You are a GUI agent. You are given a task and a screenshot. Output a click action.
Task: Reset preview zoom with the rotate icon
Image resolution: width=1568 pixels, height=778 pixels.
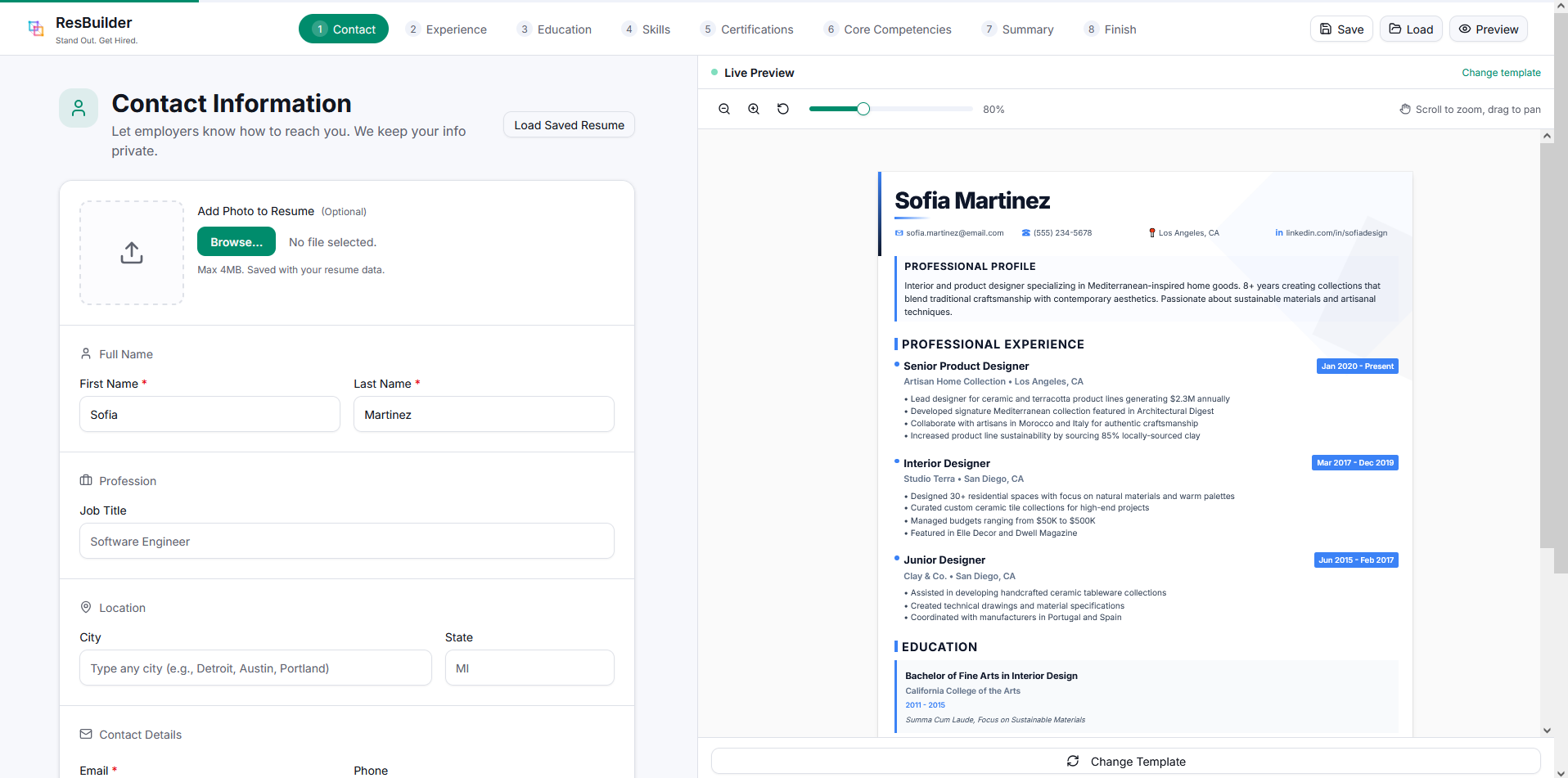783,109
